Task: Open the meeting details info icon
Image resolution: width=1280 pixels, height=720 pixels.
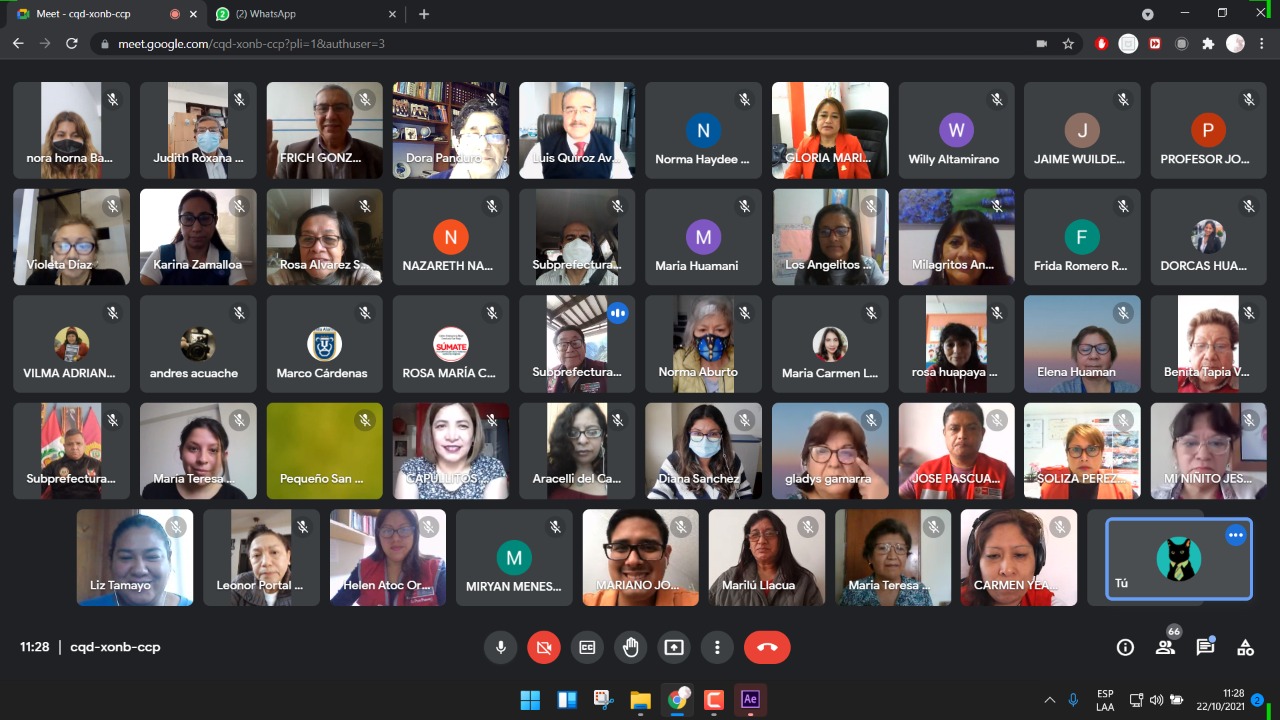Action: 1125,647
